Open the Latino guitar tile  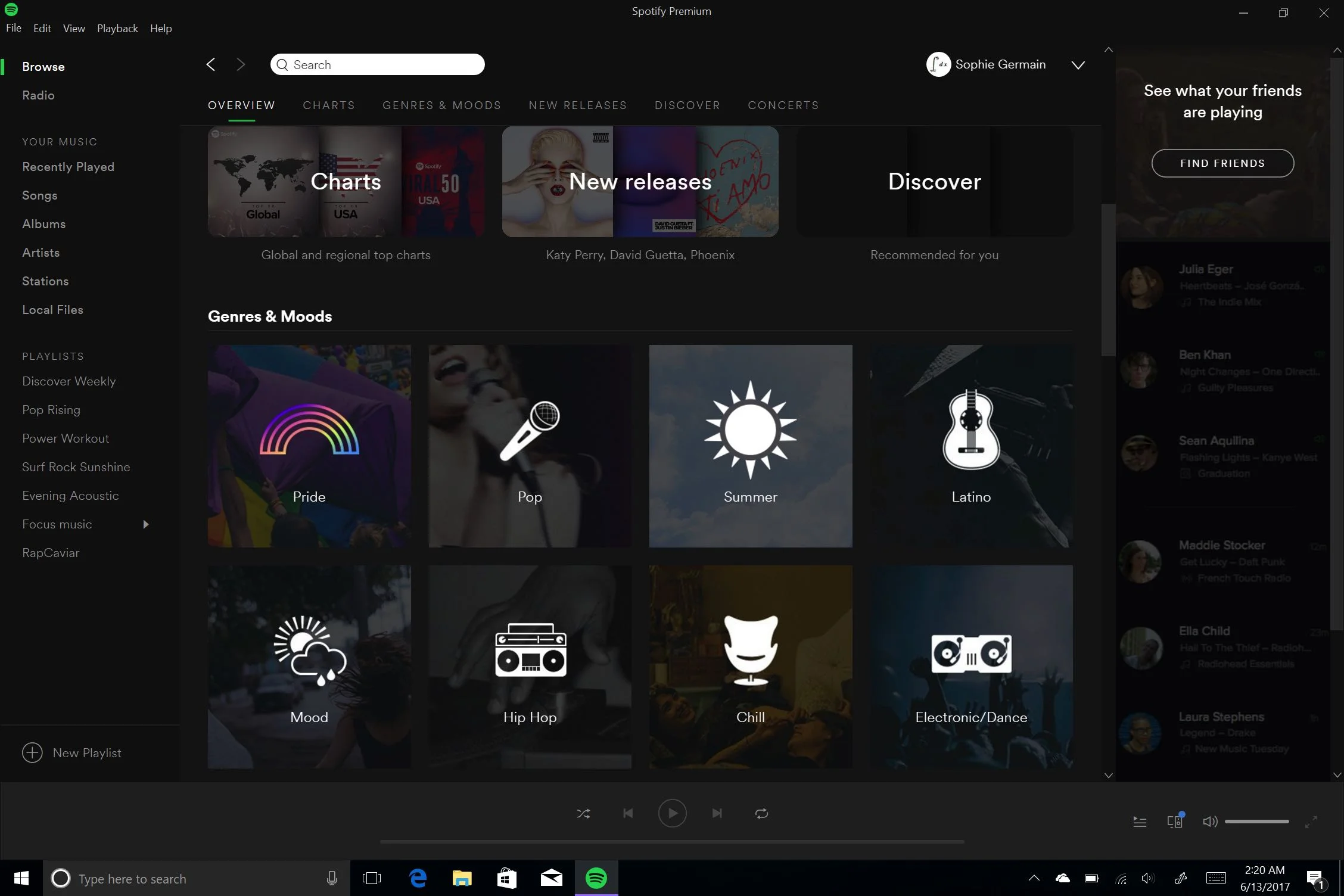click(972, 446)
